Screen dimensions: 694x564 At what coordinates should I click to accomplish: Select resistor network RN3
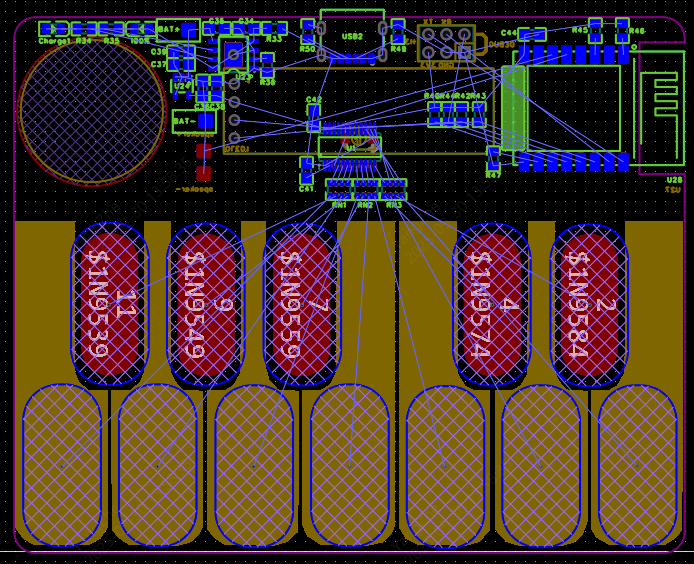point(393,189)
